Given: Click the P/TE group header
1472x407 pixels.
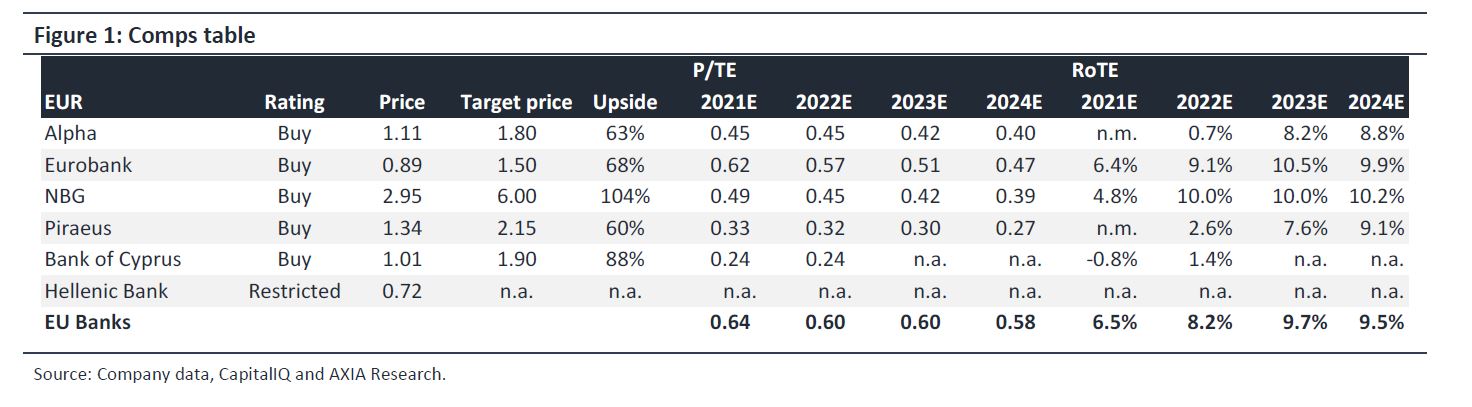Looking at the screenshot, I should tap(721, 70).
